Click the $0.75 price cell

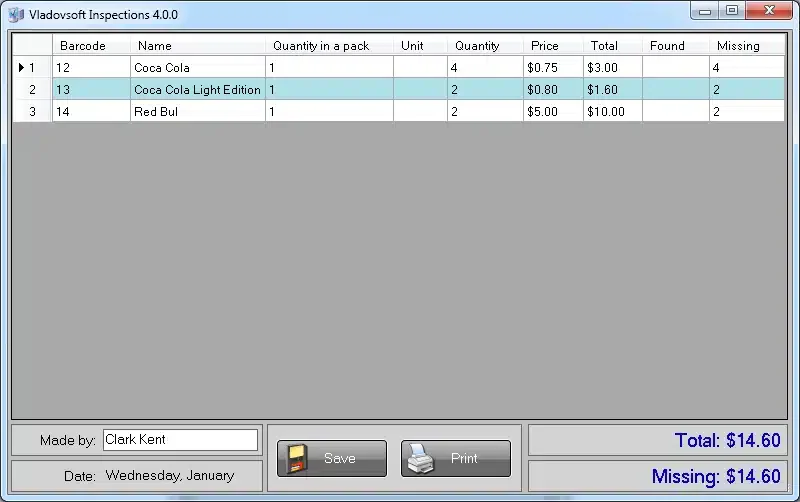[x=554, y=67]
